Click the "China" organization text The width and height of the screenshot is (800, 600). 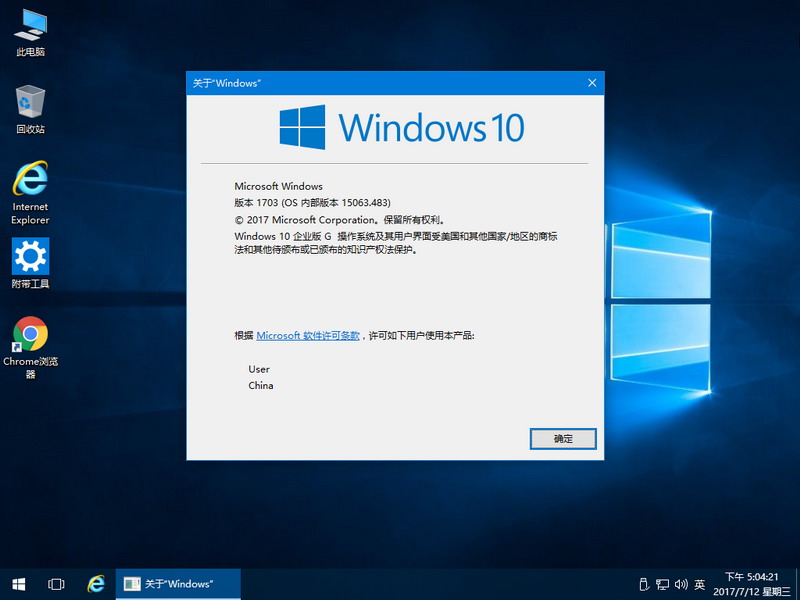click(261, 386)
